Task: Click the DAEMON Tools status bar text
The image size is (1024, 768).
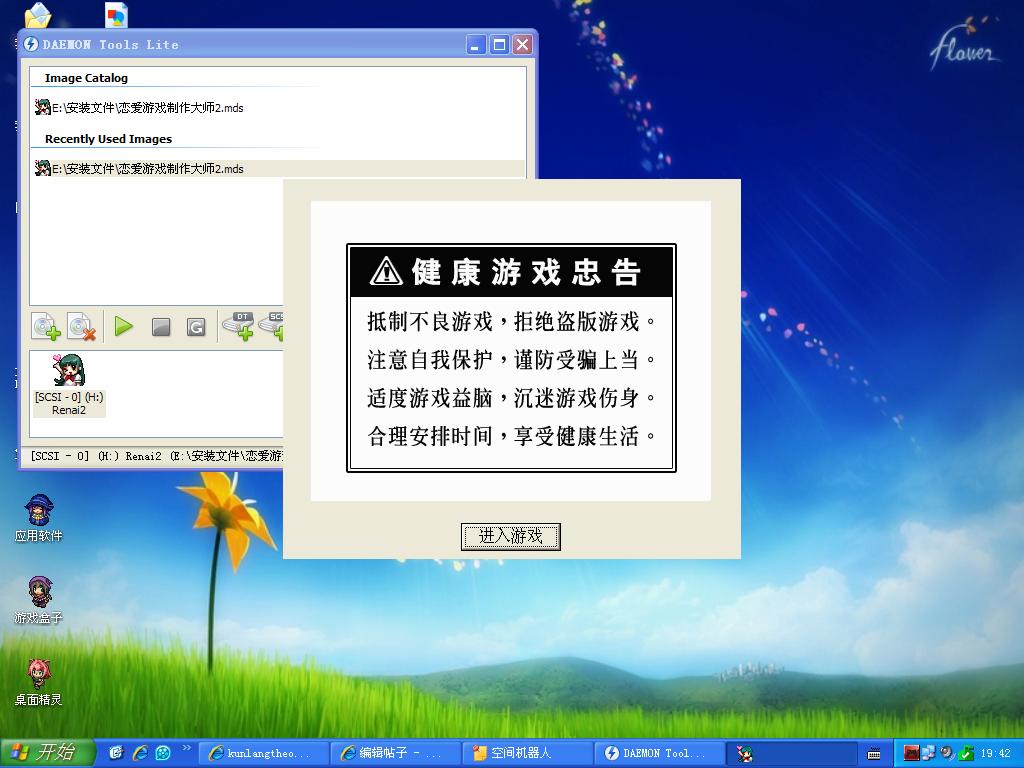Action: [156, 456]
